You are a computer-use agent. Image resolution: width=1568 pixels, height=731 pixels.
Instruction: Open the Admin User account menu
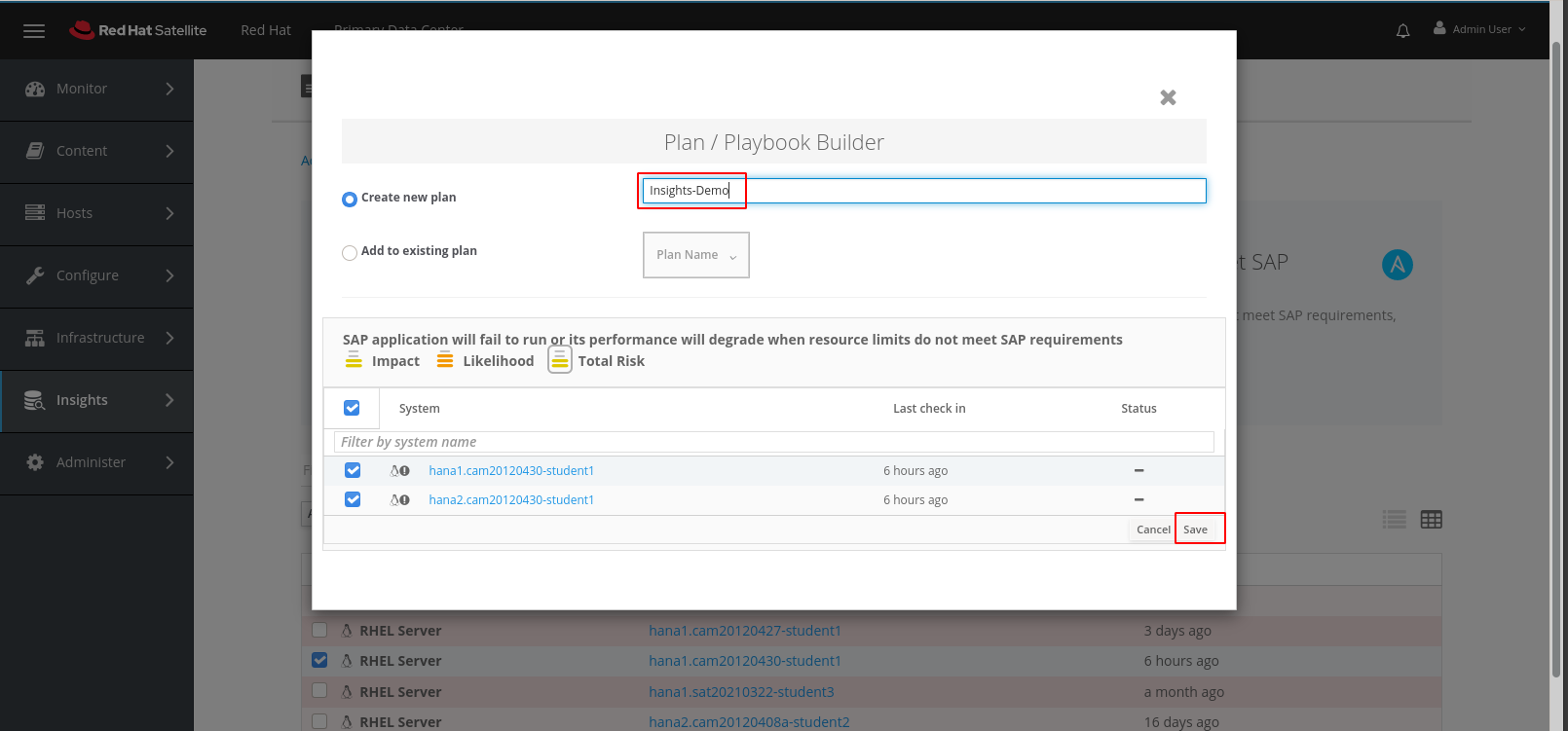click(1479, 29)
